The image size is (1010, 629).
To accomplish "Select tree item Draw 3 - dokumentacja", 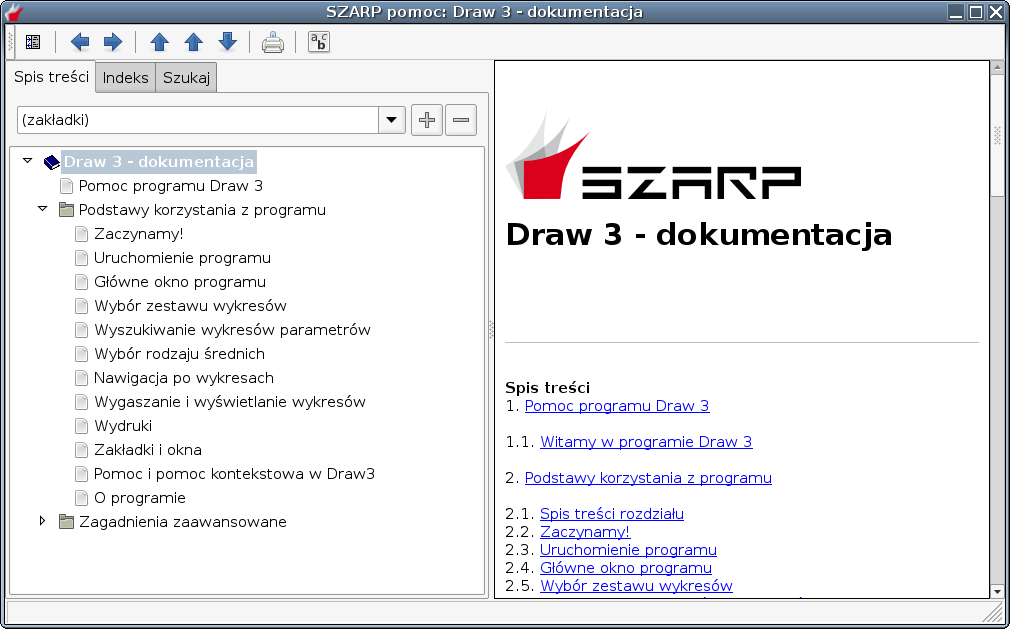I will [x=159, y=162].
